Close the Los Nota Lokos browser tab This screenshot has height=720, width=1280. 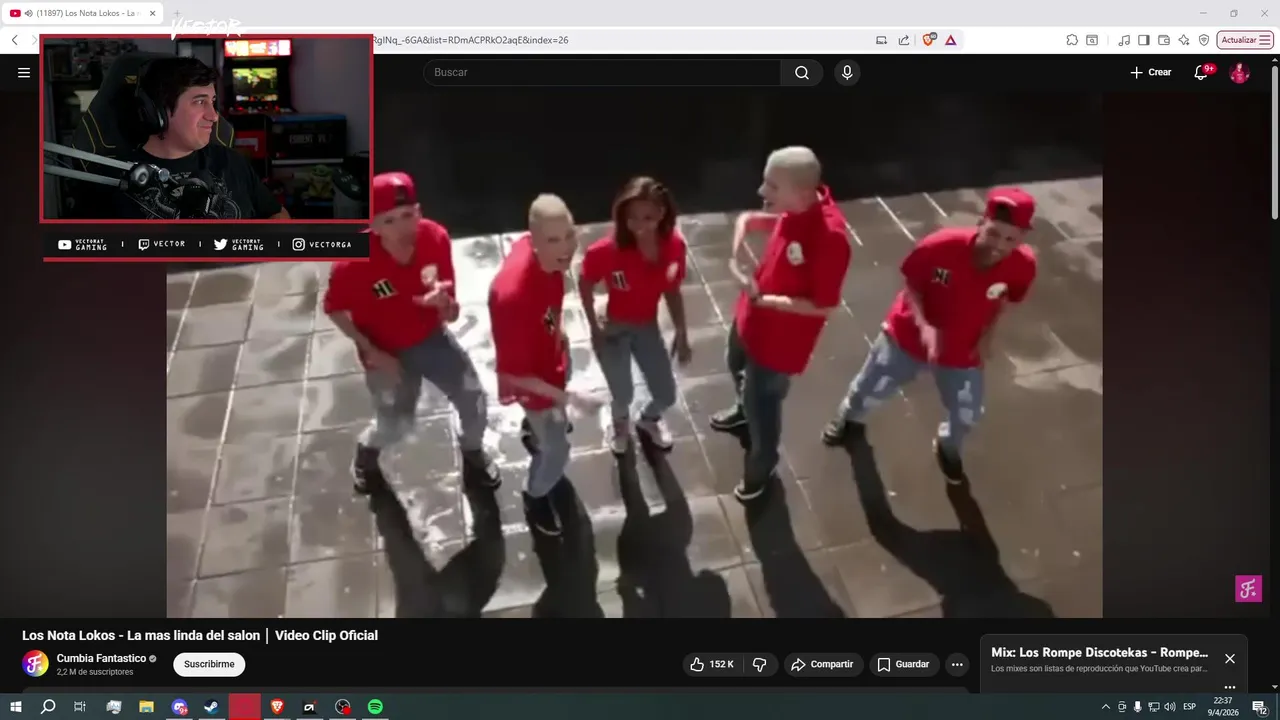(153, 13)
